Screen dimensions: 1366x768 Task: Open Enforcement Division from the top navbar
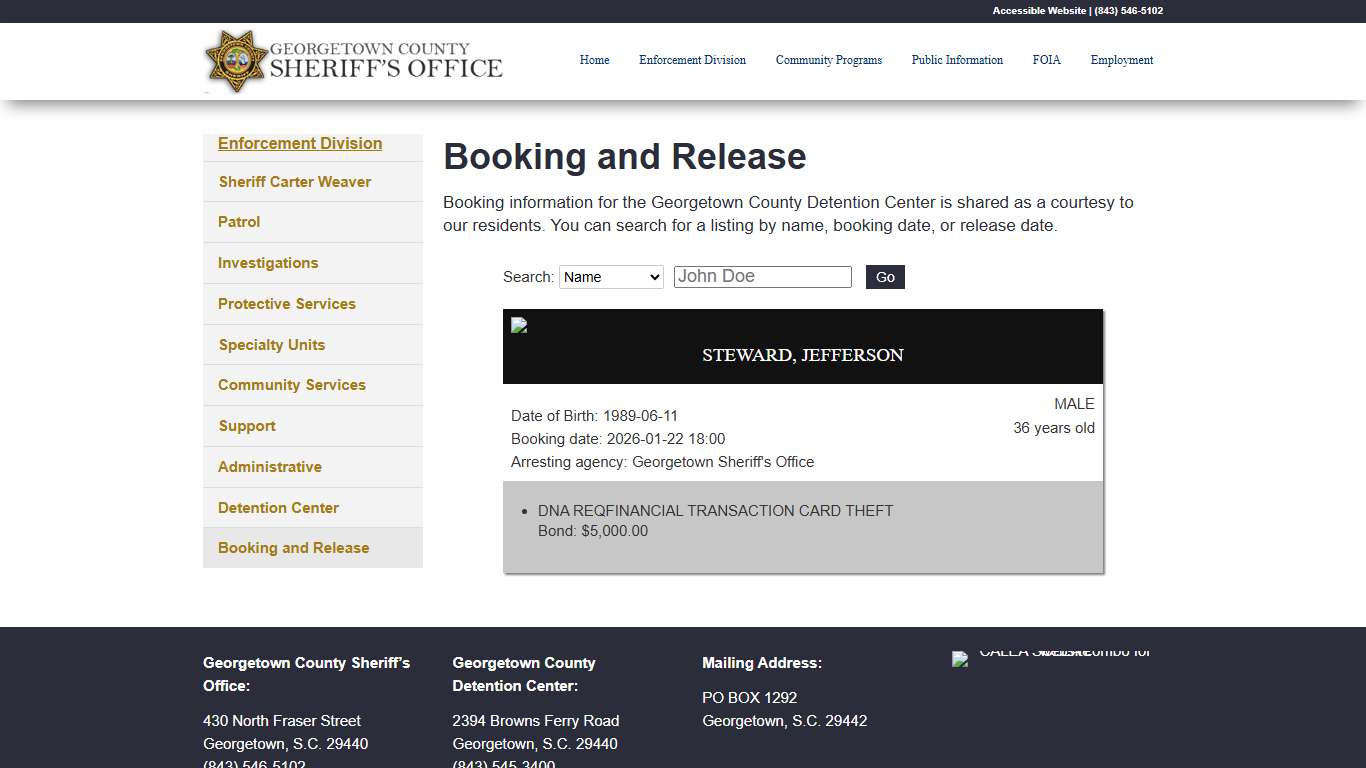pyautogui.click(x=692, y=60)
